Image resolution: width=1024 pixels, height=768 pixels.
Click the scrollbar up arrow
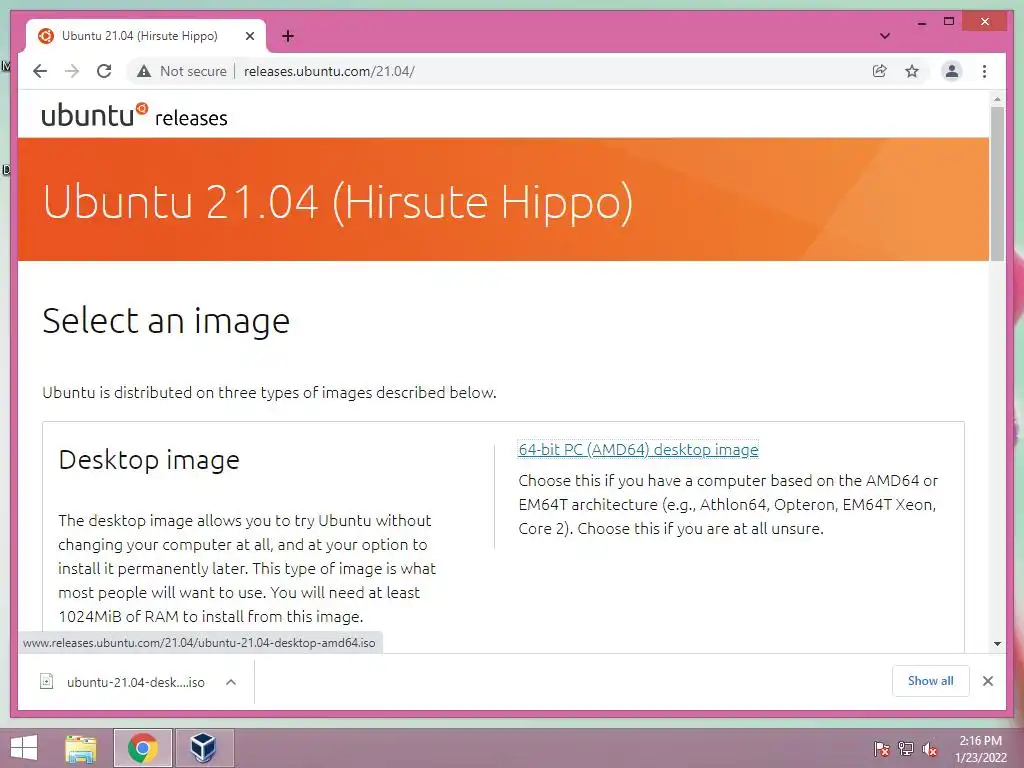997,99
